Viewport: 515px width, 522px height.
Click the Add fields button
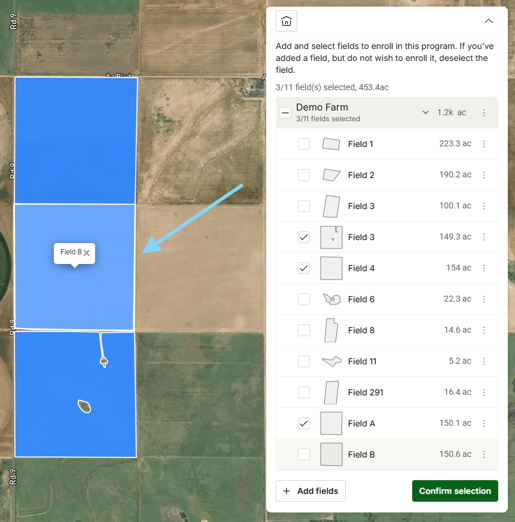click(311, 491)
